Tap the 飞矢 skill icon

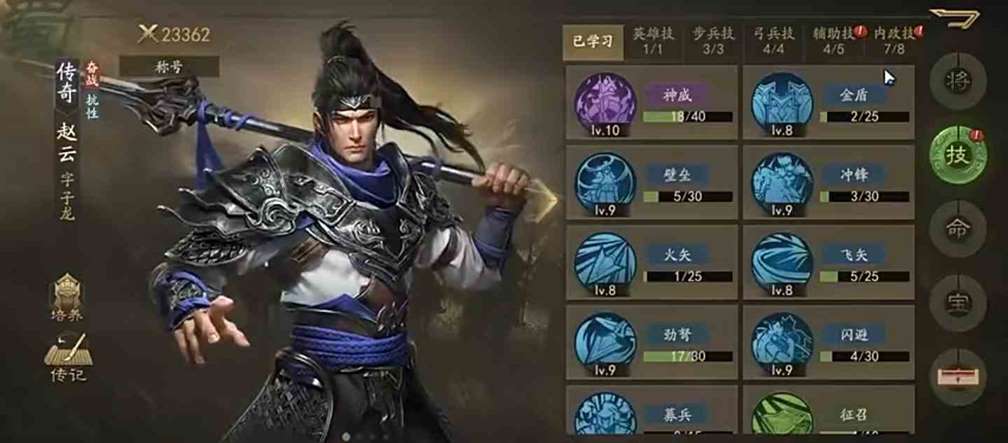[782, 260]
